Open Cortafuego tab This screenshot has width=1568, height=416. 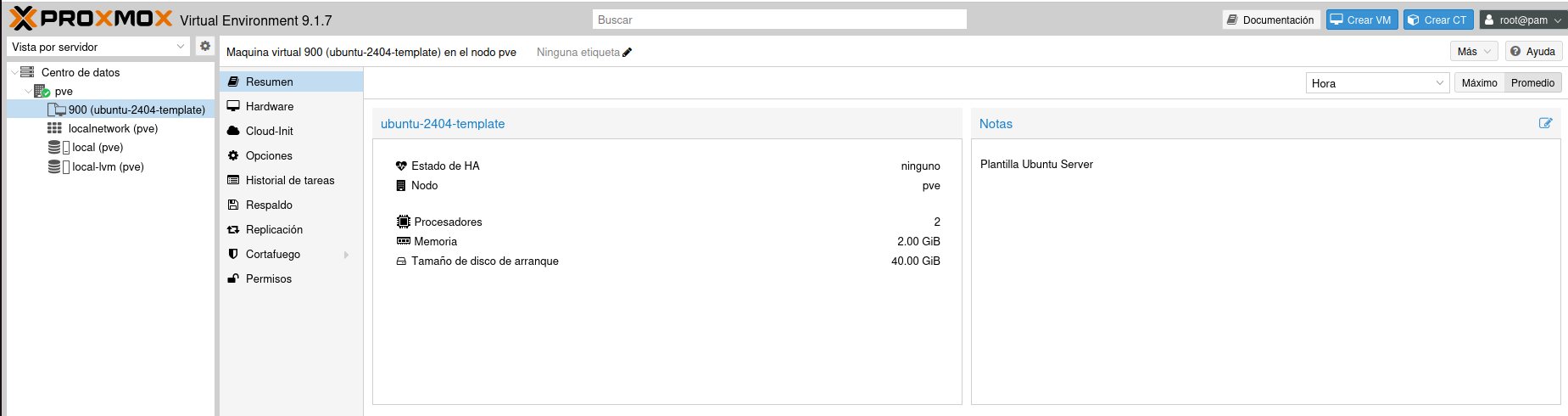coord(292,254)
